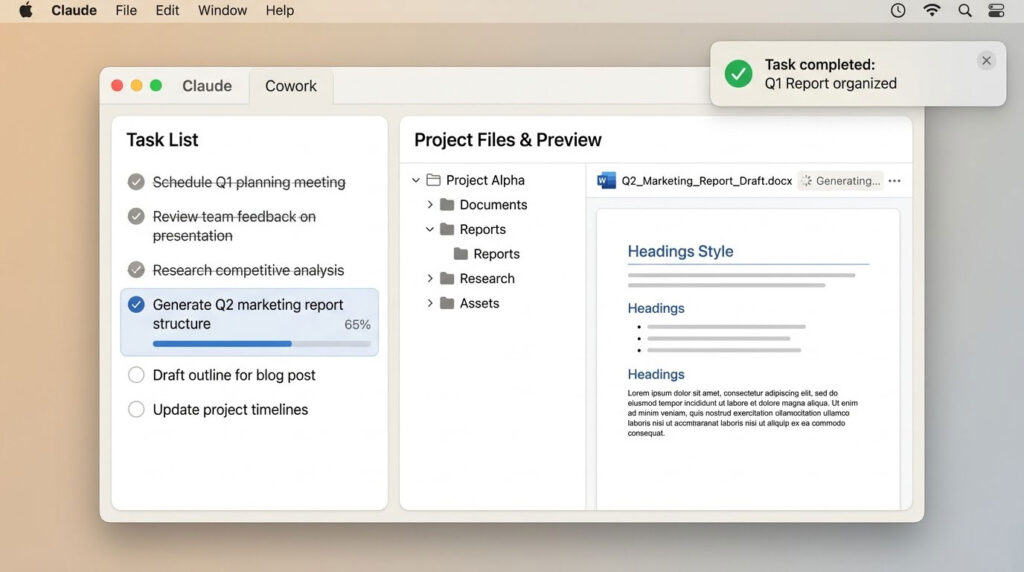The width and height of the screenshot is (1024, 572).
Task: Click the Headings Style title in preview
Action: (680, 251)
